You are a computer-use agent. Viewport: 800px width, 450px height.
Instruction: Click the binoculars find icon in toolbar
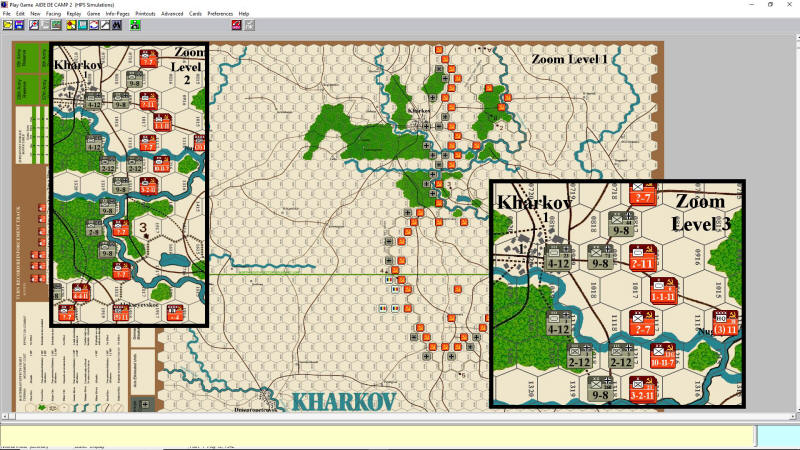(117, 24)
